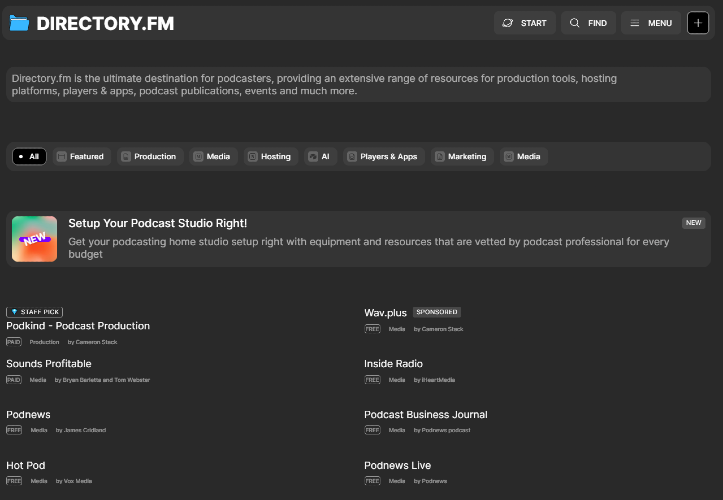Open the Wav.plus listing
The height and width of the screenshot is (500, 723).
pyautogui.click(x=385, y=313)
